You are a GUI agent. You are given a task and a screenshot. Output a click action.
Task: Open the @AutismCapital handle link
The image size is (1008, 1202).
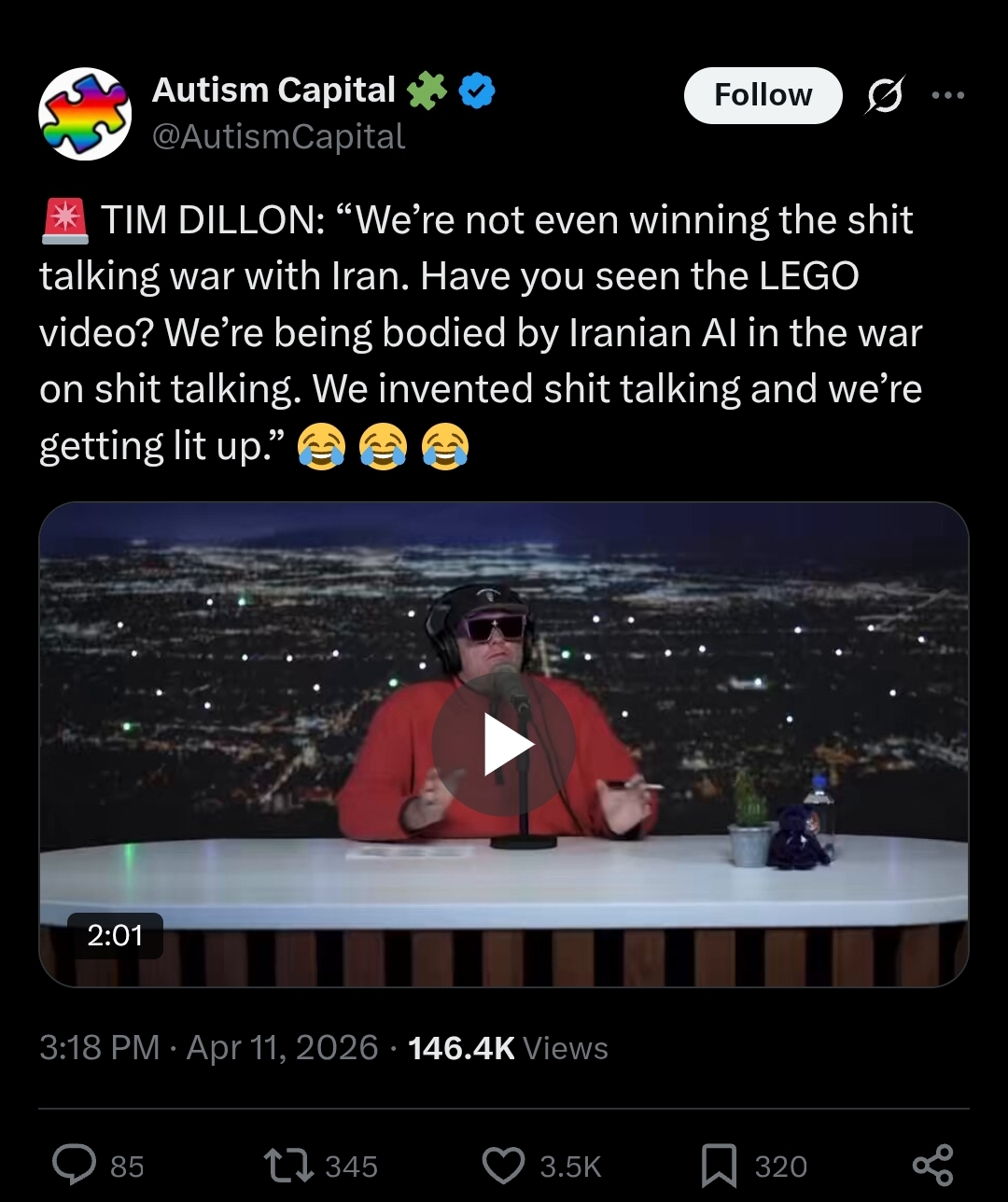(278, 136)
